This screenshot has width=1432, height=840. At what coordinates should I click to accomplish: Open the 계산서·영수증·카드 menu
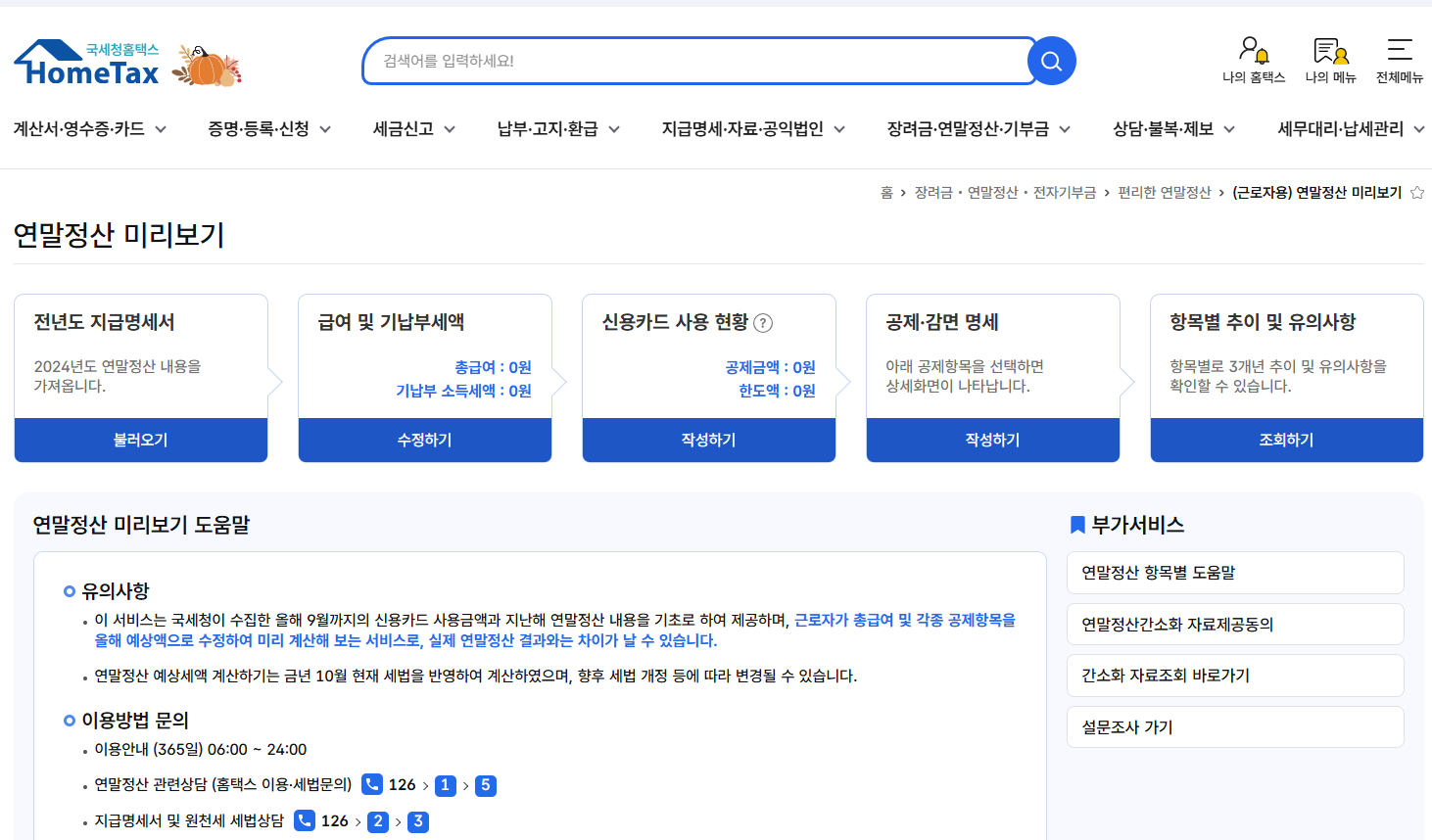point(80,128)
